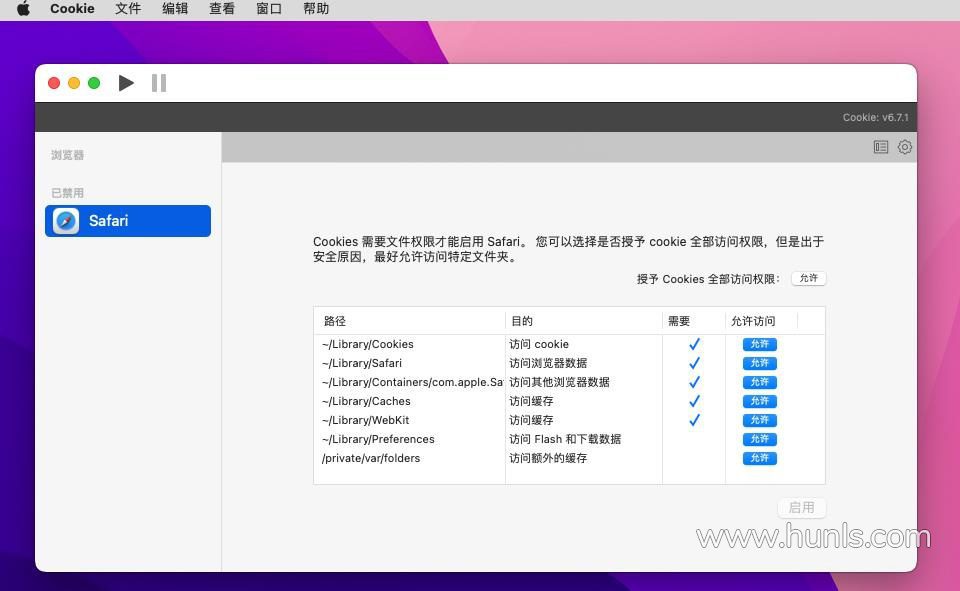The width and height of the screenshot is (960, 591).
Task: Allow access for ~/Library/Containers/com.apple.Sa path
Action: 759,382
